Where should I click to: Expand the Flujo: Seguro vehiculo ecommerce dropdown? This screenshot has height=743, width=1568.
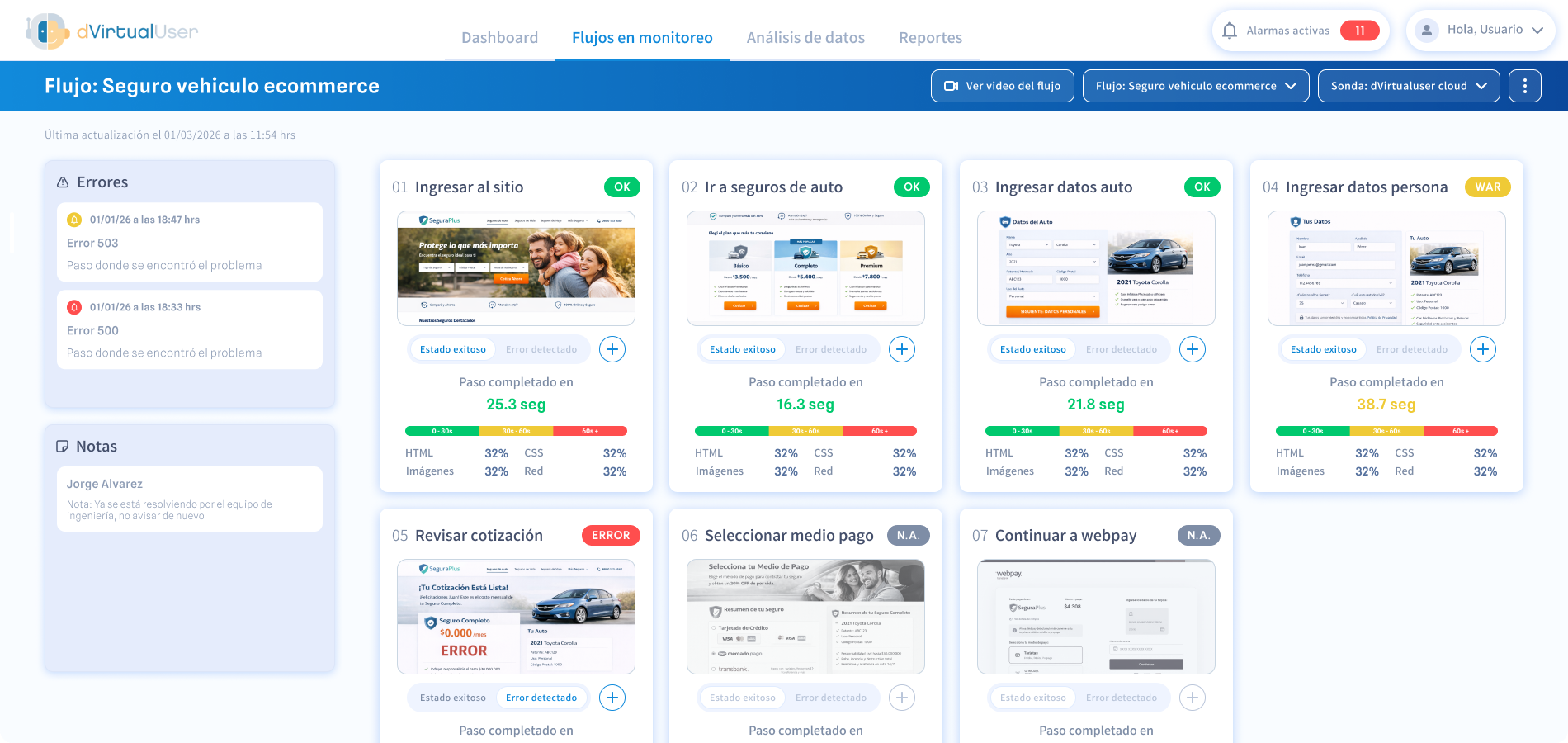(1195, 86)
